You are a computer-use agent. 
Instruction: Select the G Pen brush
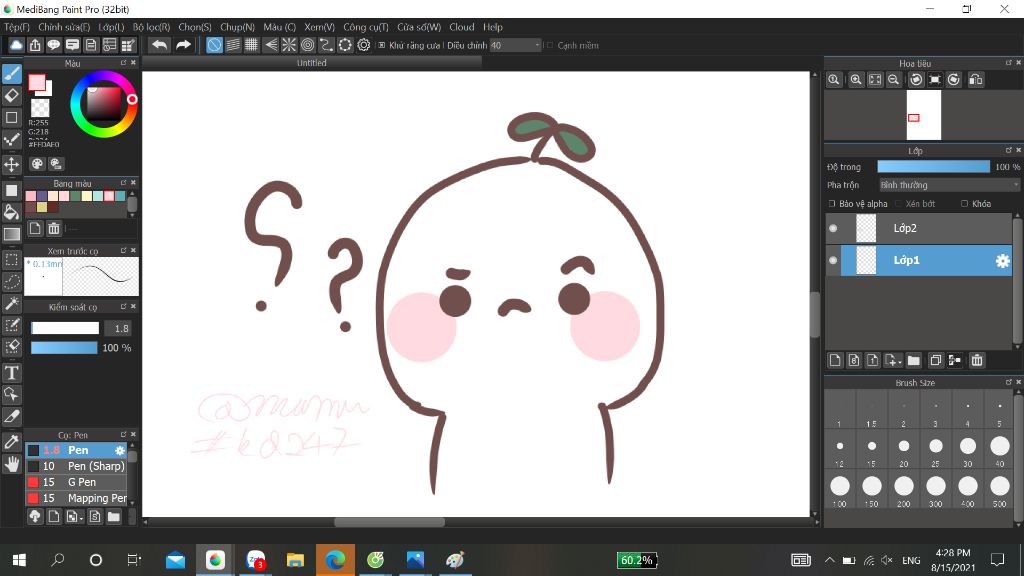(x=76, y=482)
